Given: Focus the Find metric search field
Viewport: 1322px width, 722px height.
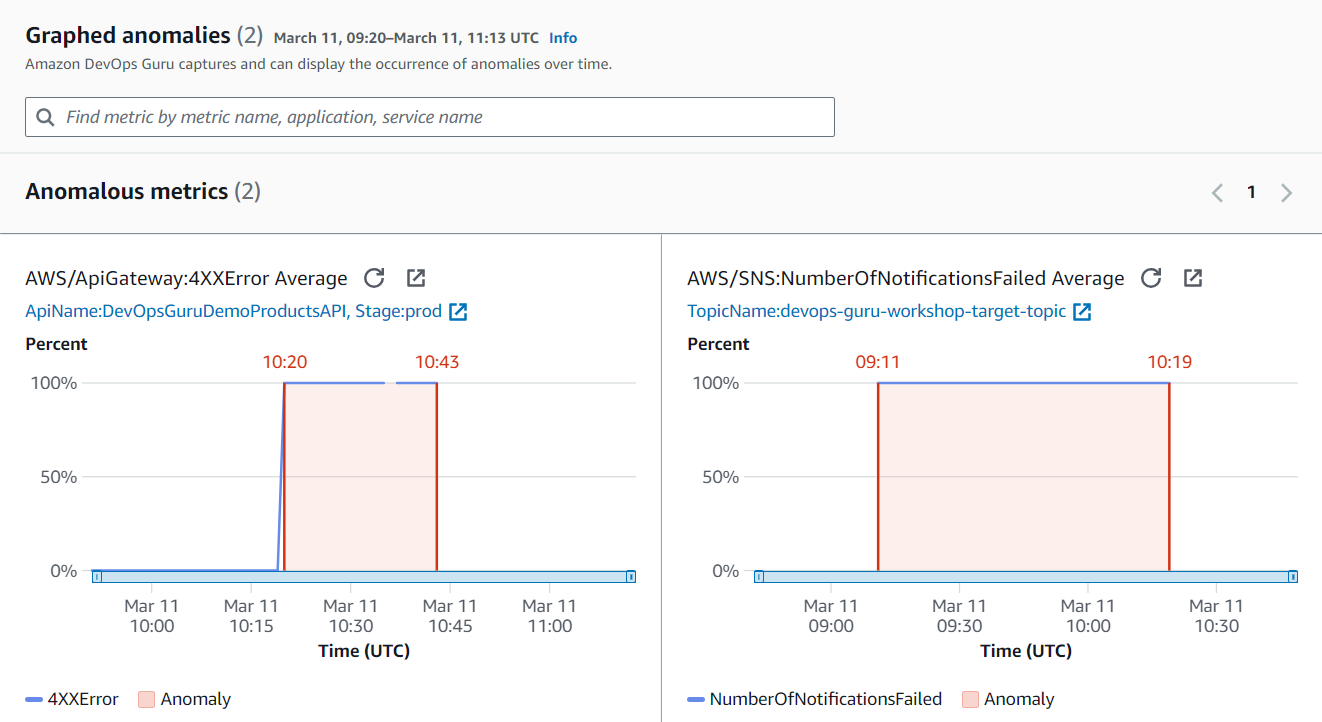Looking at the screenshot, I should click(440, 117).
